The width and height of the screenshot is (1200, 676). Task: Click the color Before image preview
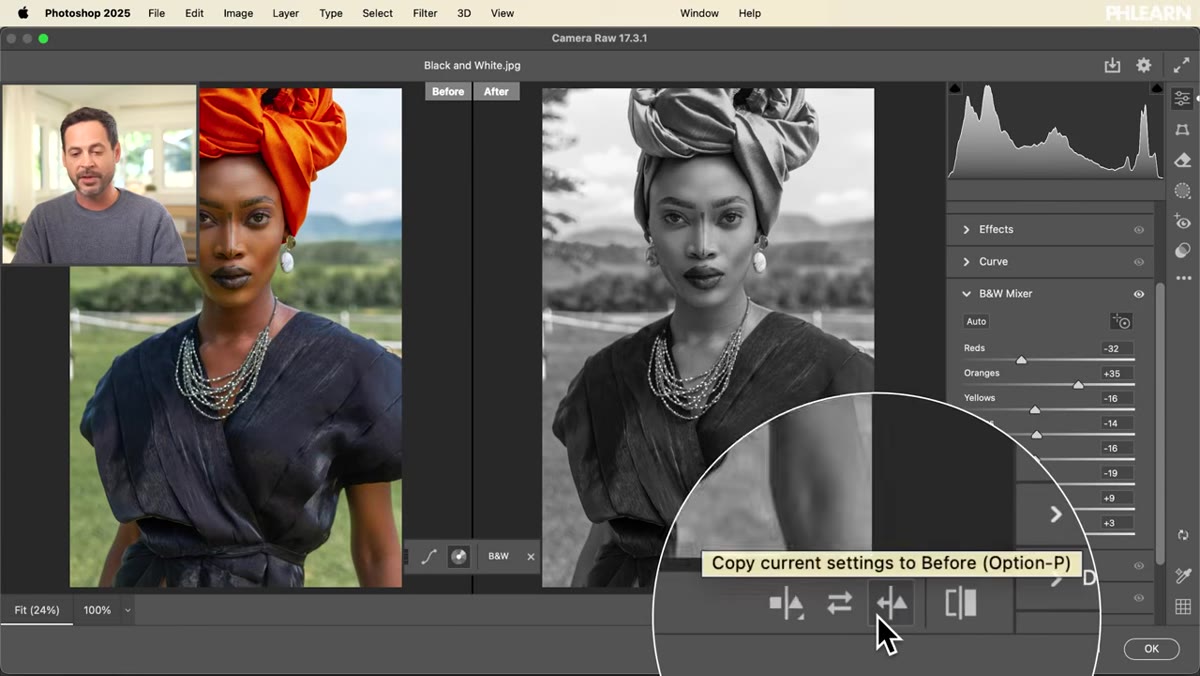coord(236,337)
